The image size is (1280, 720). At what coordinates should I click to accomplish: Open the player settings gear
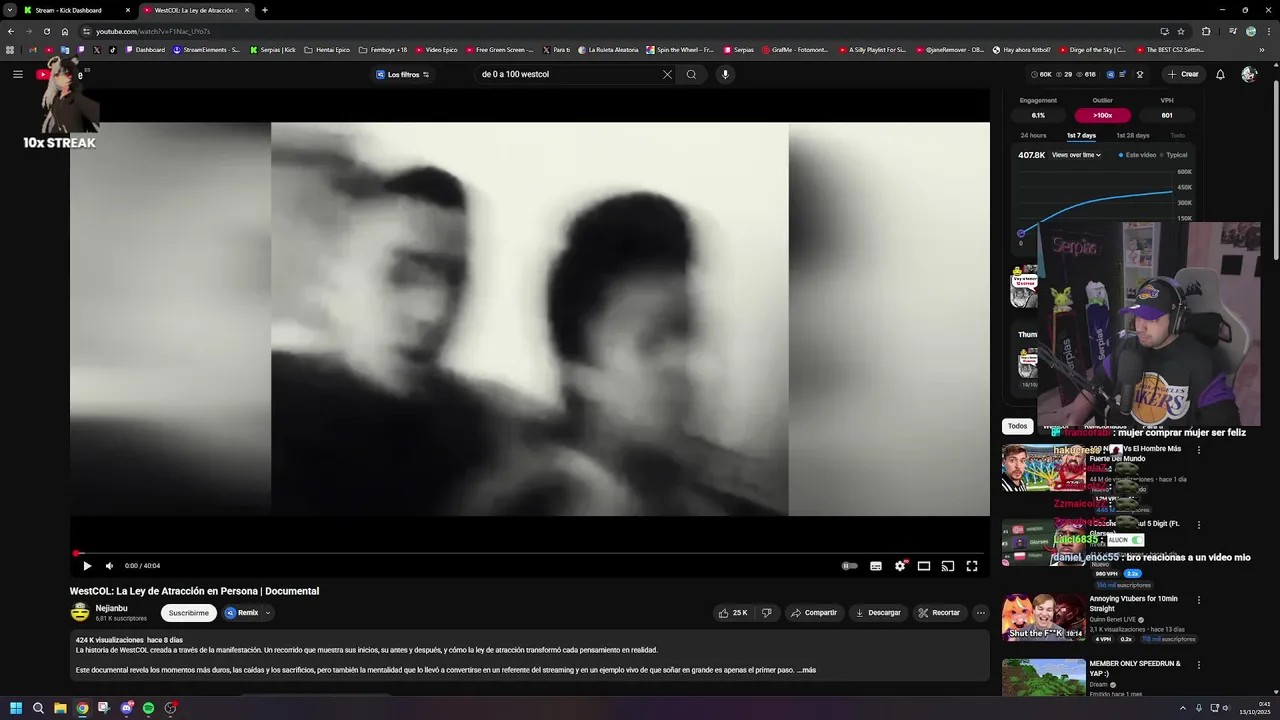coord(900,566)
